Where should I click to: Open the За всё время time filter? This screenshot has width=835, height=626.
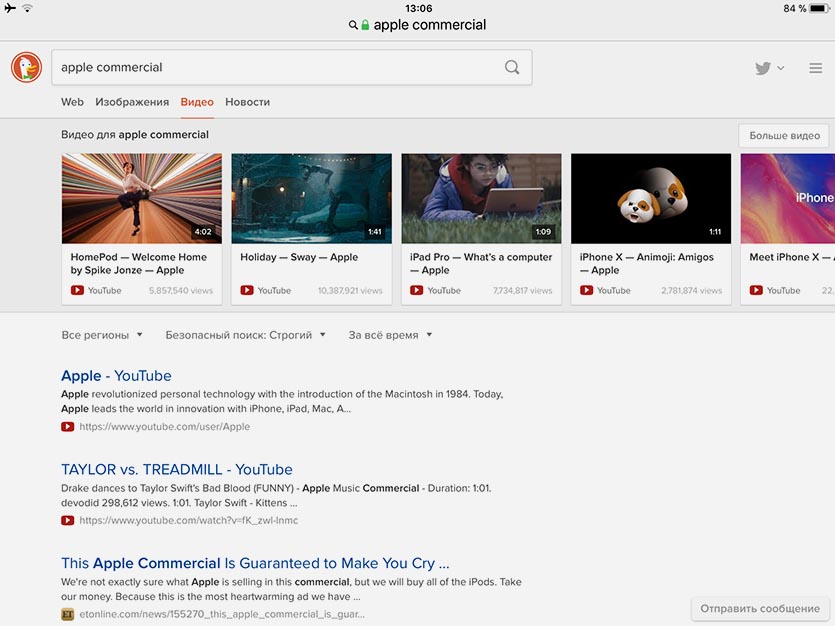click(390, 335)
